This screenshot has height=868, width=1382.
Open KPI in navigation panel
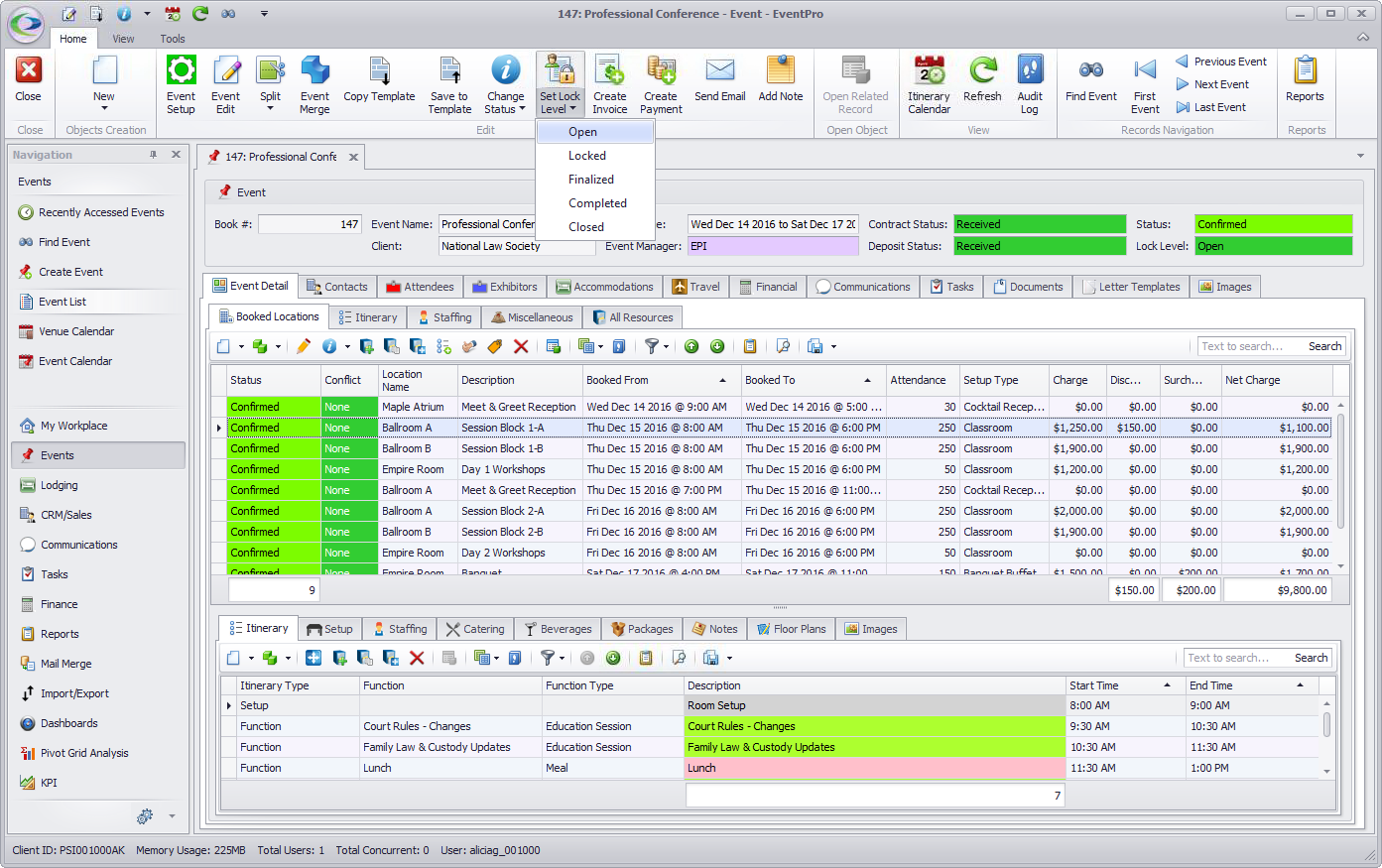tap(49, 783)
